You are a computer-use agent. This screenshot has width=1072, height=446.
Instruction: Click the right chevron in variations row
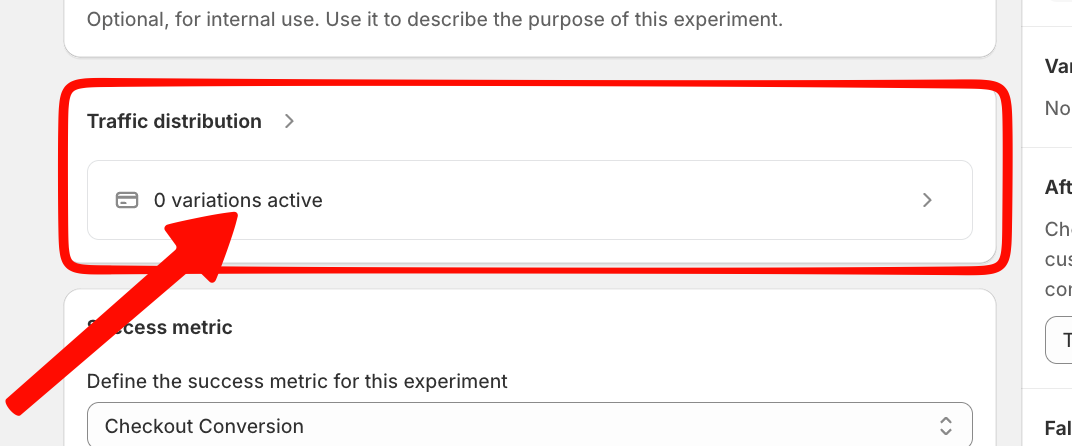[927, 200]
